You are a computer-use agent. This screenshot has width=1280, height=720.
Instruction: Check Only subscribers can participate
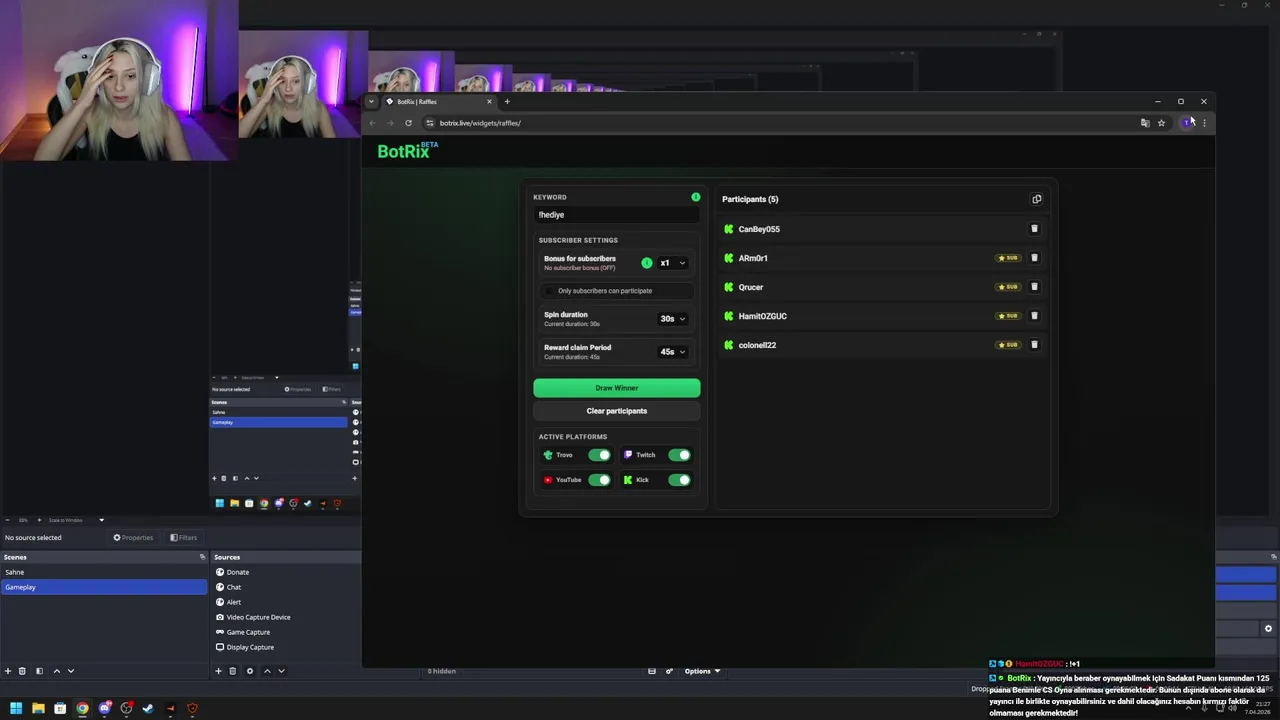(x=548, y=291)
